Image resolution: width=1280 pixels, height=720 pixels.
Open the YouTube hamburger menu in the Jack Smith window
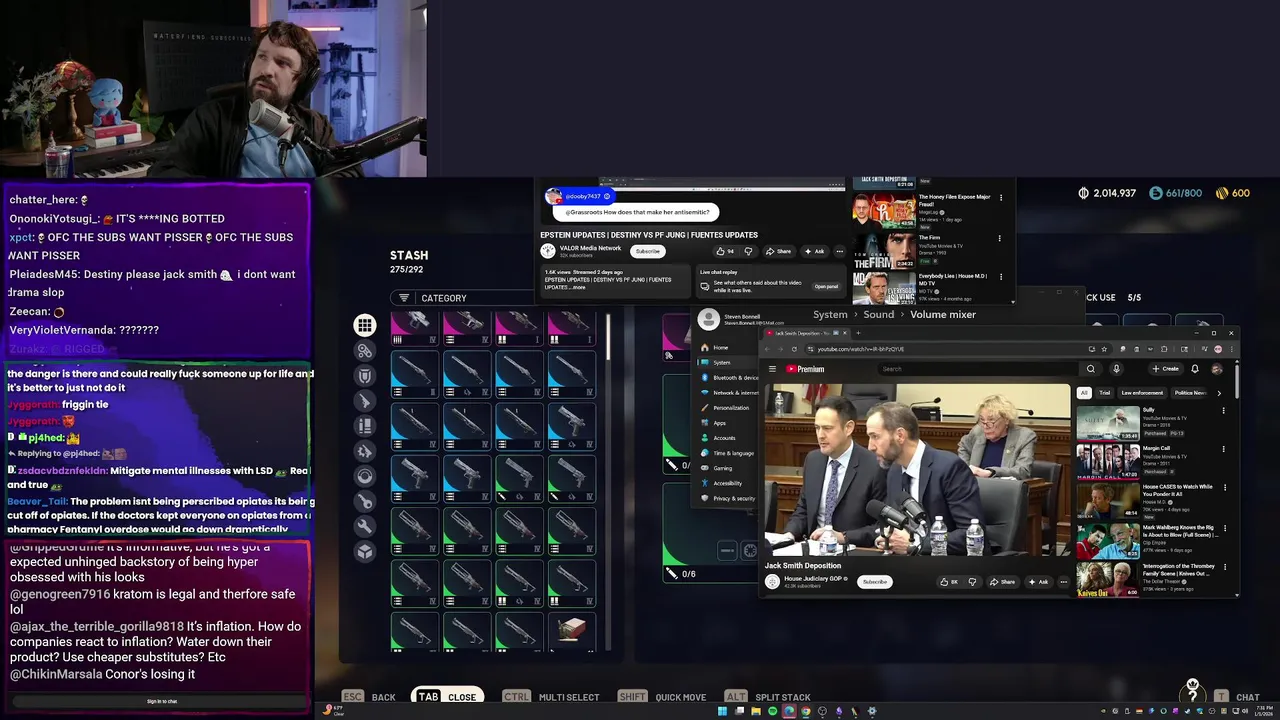pyautogui.click(x=772, y=369)
